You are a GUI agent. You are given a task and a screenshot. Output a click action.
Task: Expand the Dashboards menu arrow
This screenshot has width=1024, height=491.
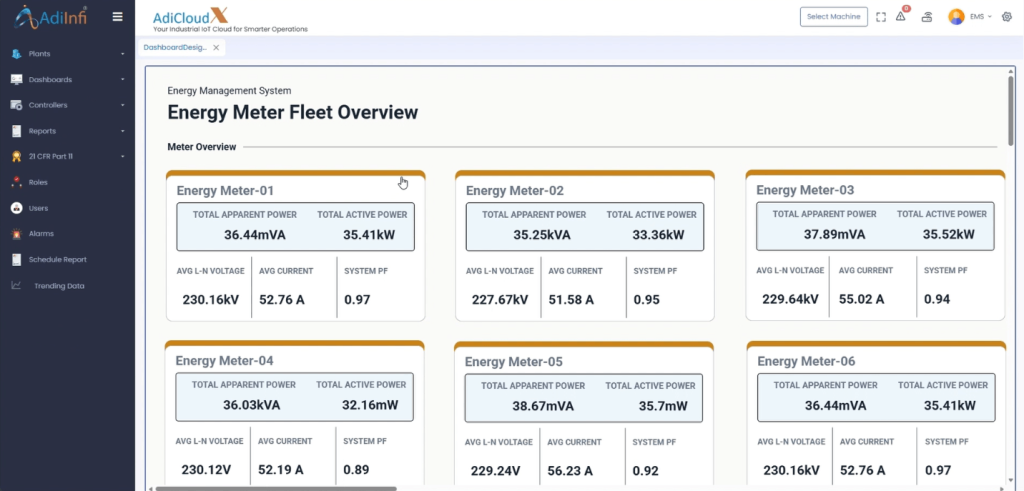pos(123,80)
